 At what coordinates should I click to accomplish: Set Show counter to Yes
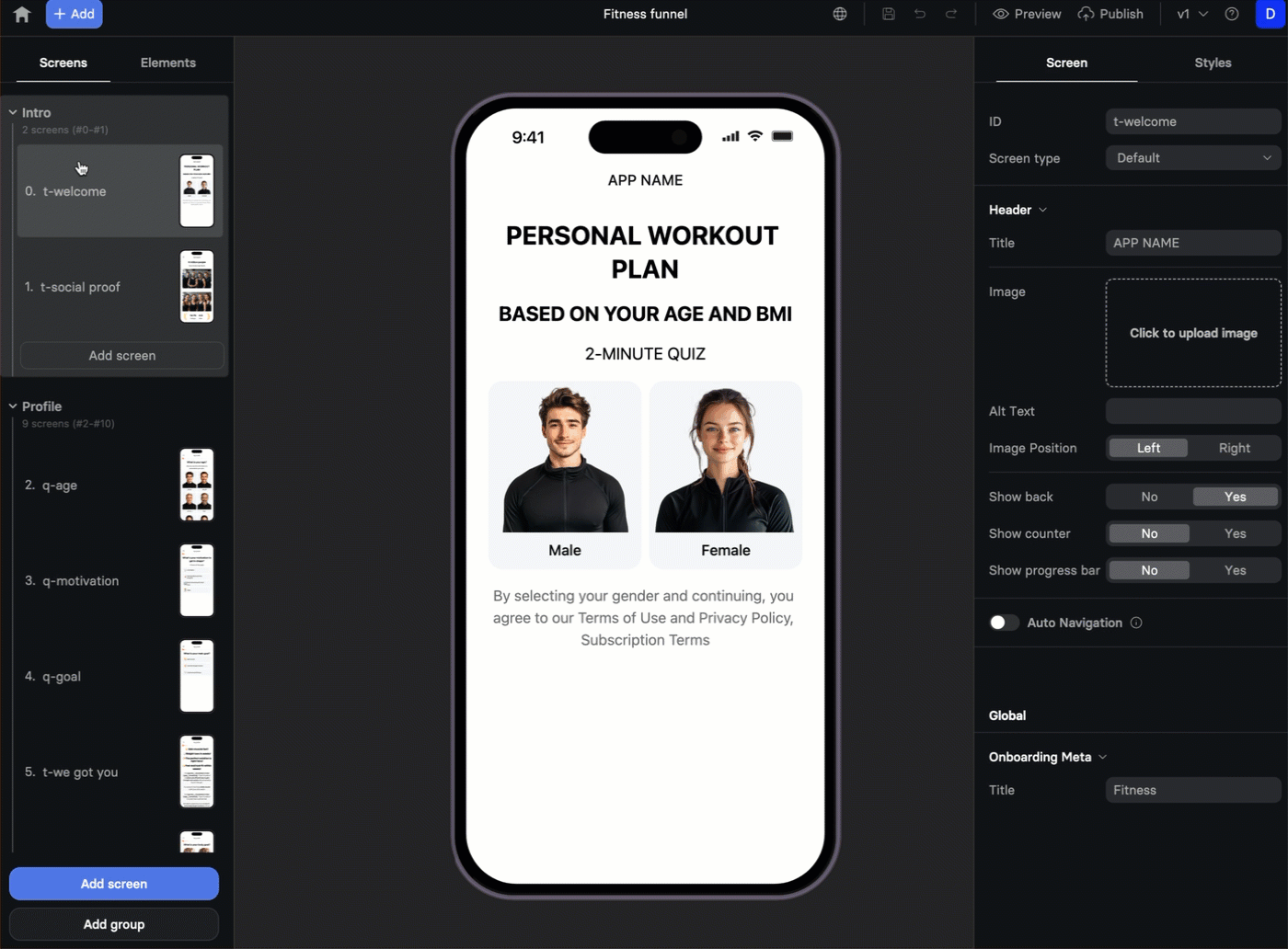tap(1235, 533)
